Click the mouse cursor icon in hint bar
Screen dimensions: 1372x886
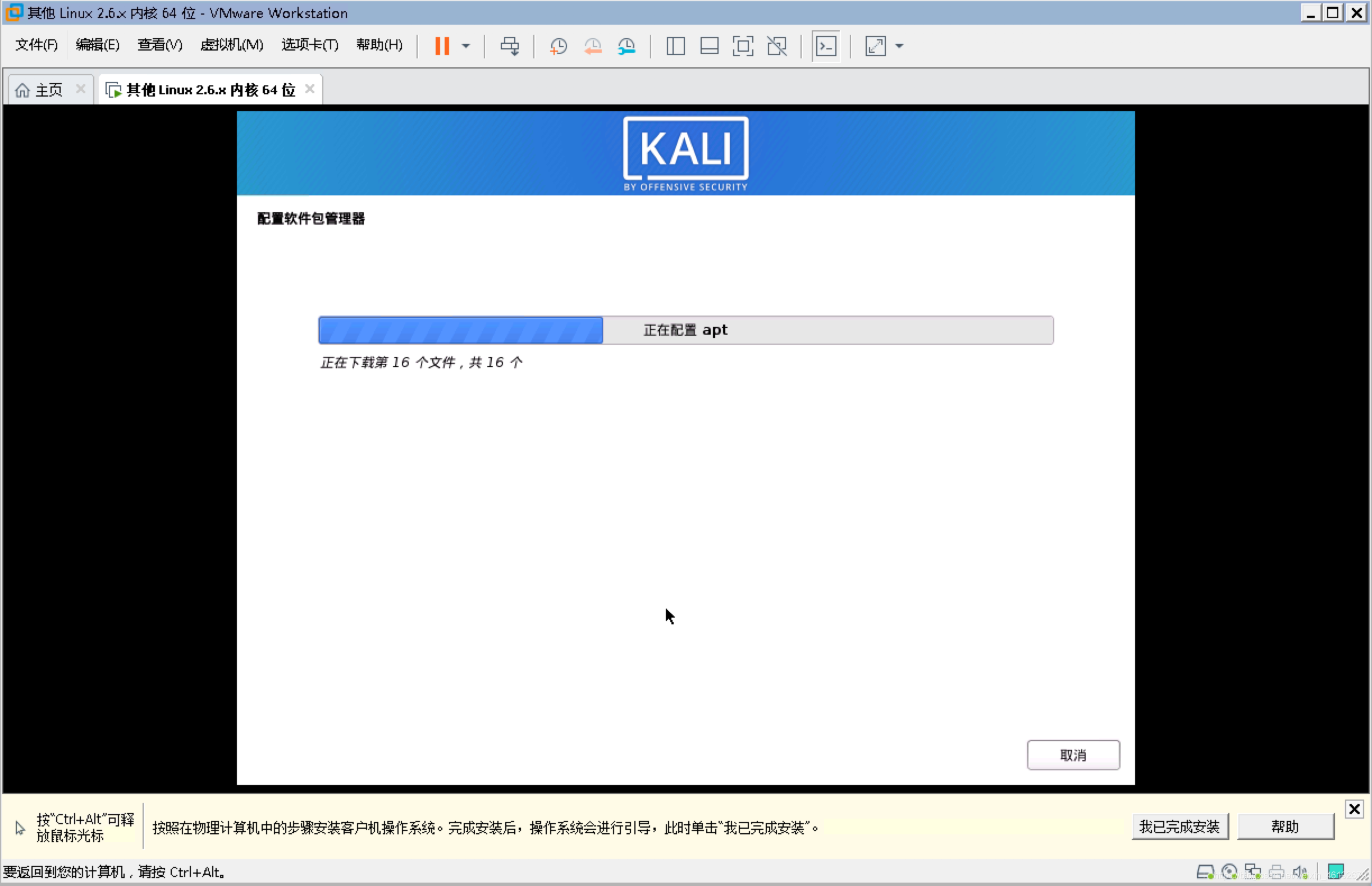pos(20,828)
